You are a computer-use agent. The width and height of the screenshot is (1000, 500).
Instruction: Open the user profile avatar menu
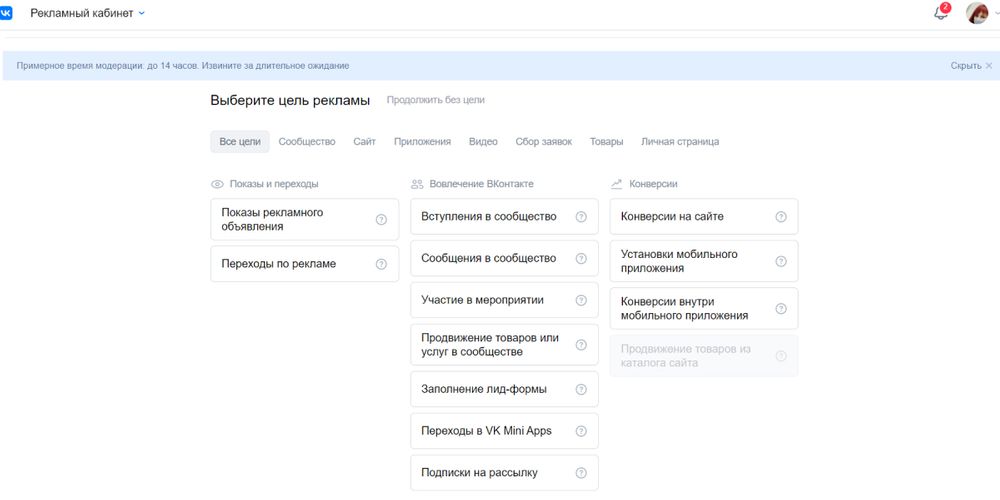[977, 13]
